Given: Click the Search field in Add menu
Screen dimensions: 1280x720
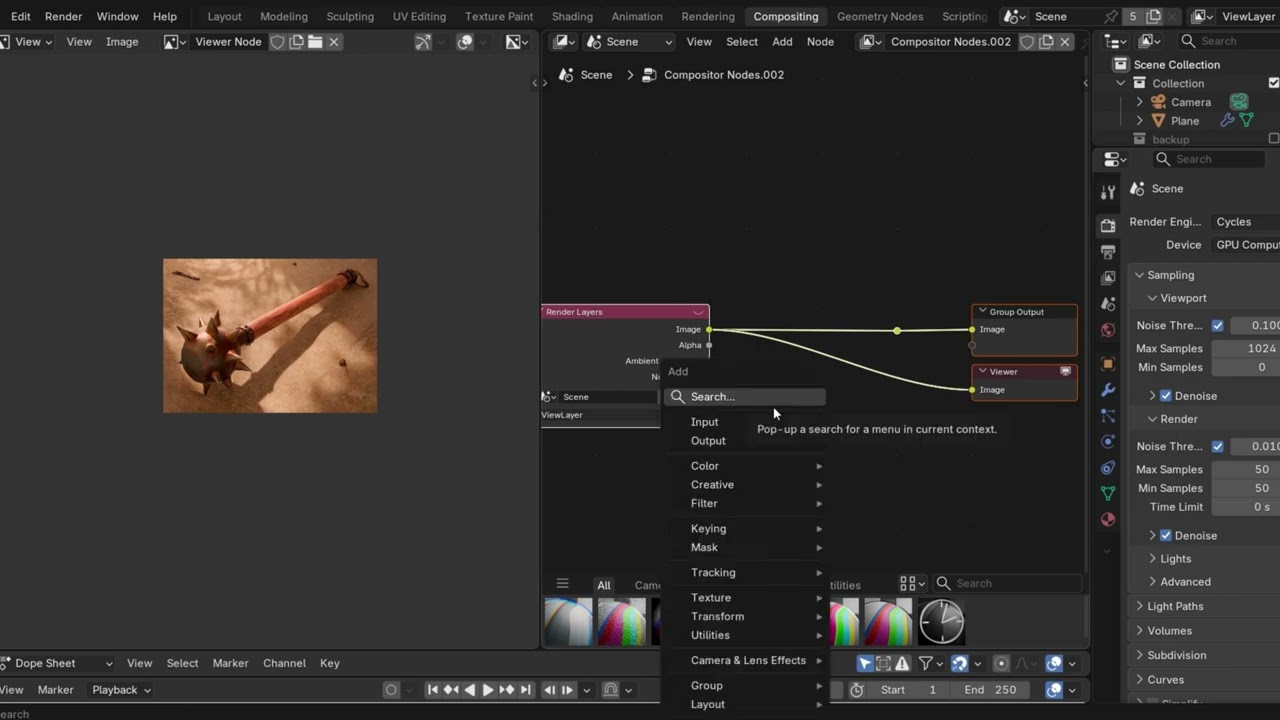Looking at the screenshot, I should point(745,397).
